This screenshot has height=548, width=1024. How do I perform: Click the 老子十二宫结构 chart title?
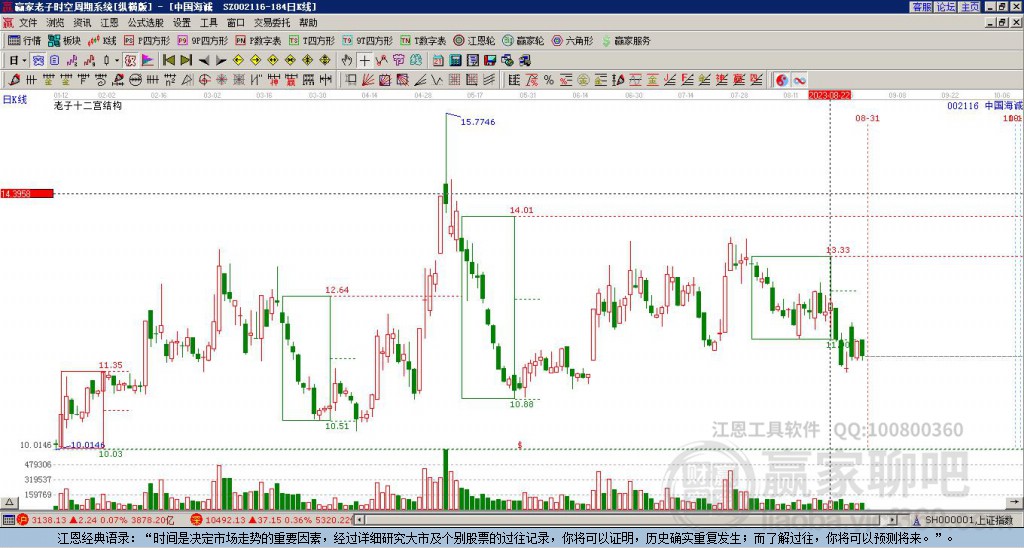(88, 105)
